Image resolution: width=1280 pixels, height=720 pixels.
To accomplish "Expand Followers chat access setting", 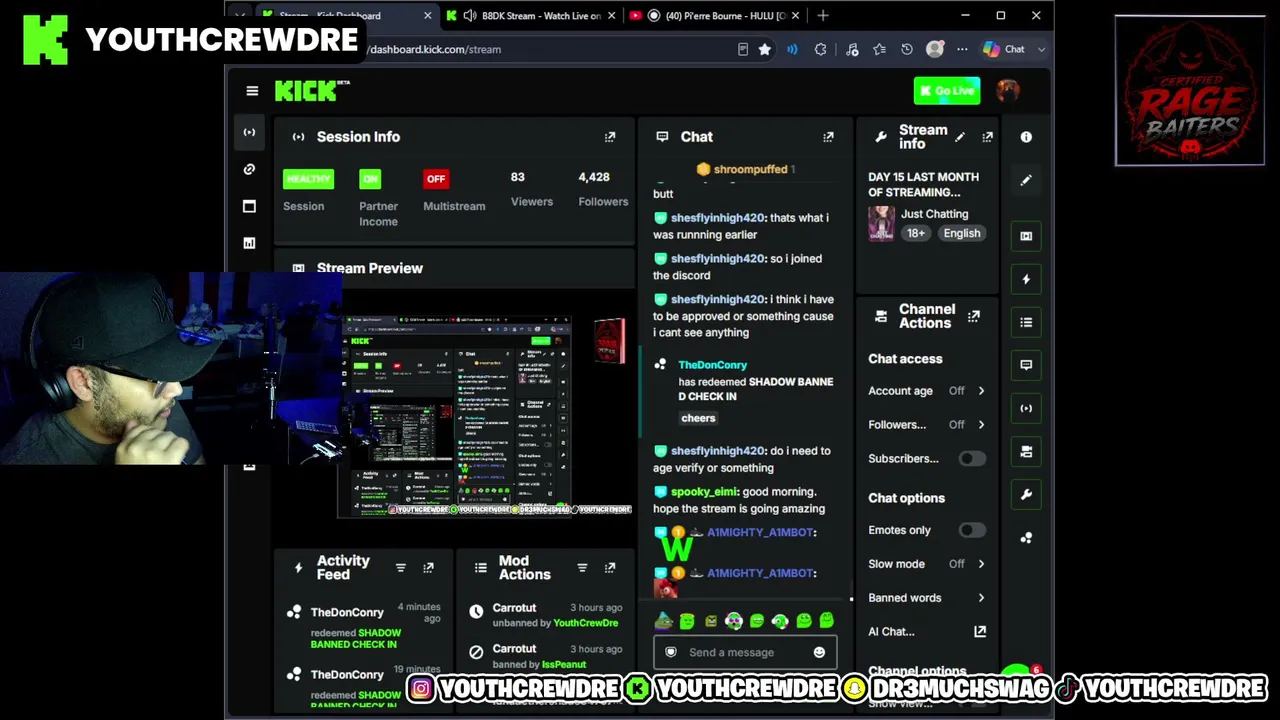I will [926, 425].
